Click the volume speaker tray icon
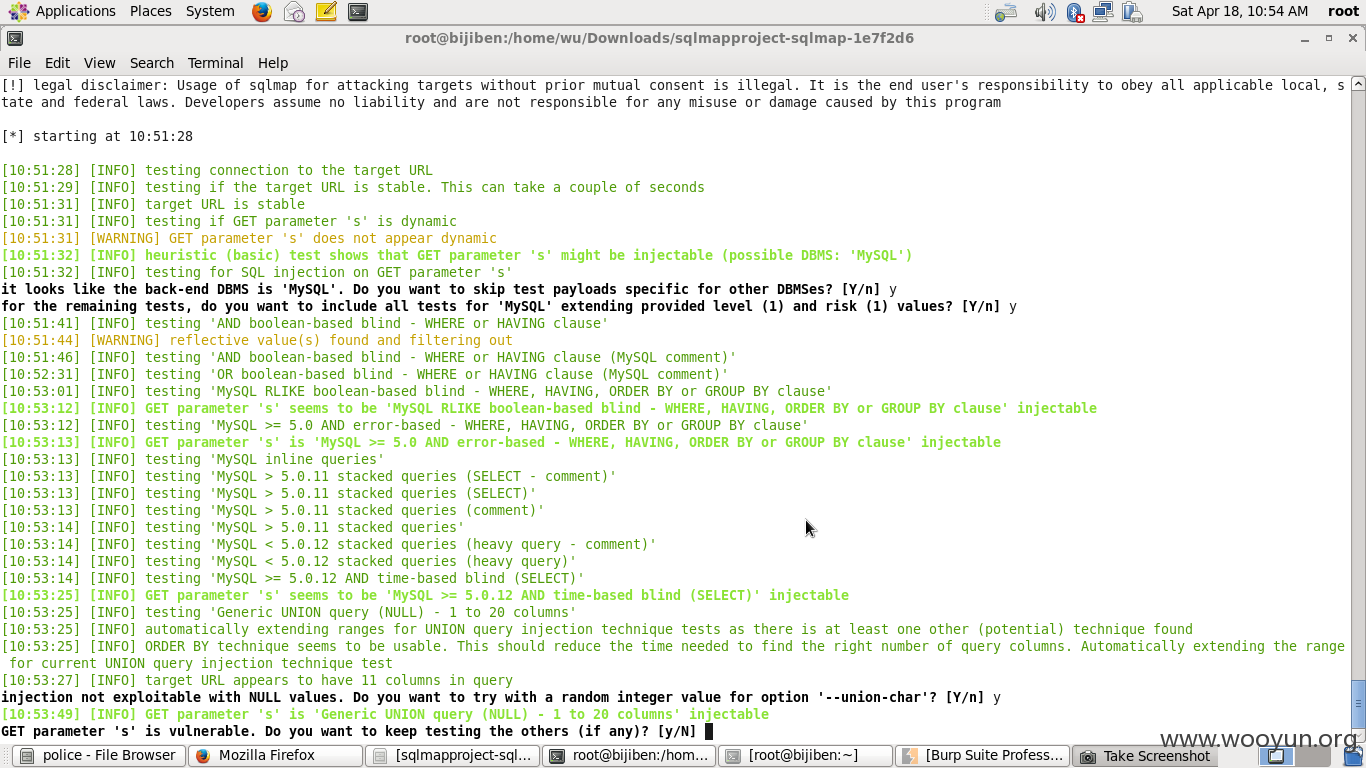Screen dimensions: 1366x768 1044,12
